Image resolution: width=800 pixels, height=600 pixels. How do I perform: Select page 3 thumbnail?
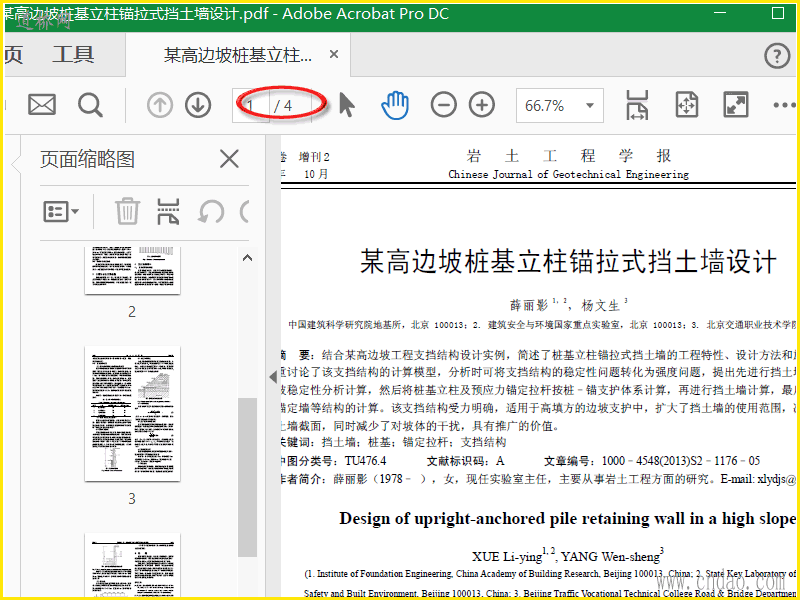click(x=133, y=414)
